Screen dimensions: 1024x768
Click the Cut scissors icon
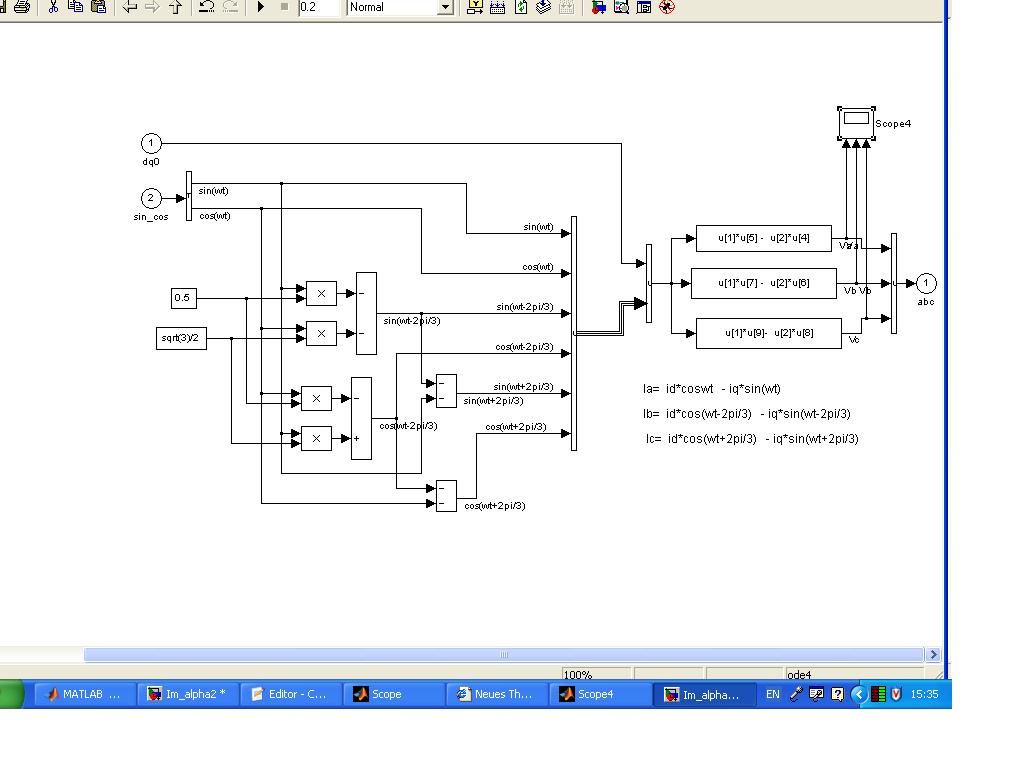click(x=53, y=7)
